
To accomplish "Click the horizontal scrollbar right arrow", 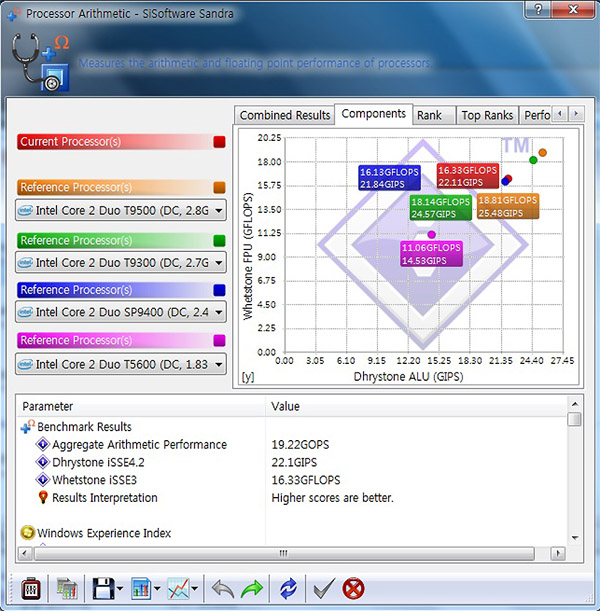I will coord(558,553).
